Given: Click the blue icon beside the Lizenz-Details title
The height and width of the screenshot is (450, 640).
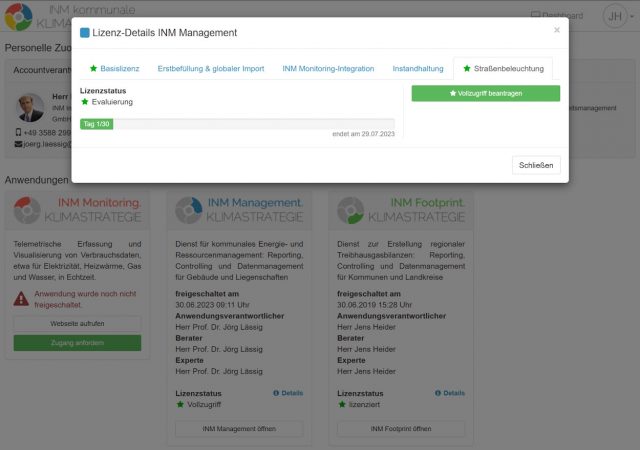Looking at the screenshot, I should (85, 33).
